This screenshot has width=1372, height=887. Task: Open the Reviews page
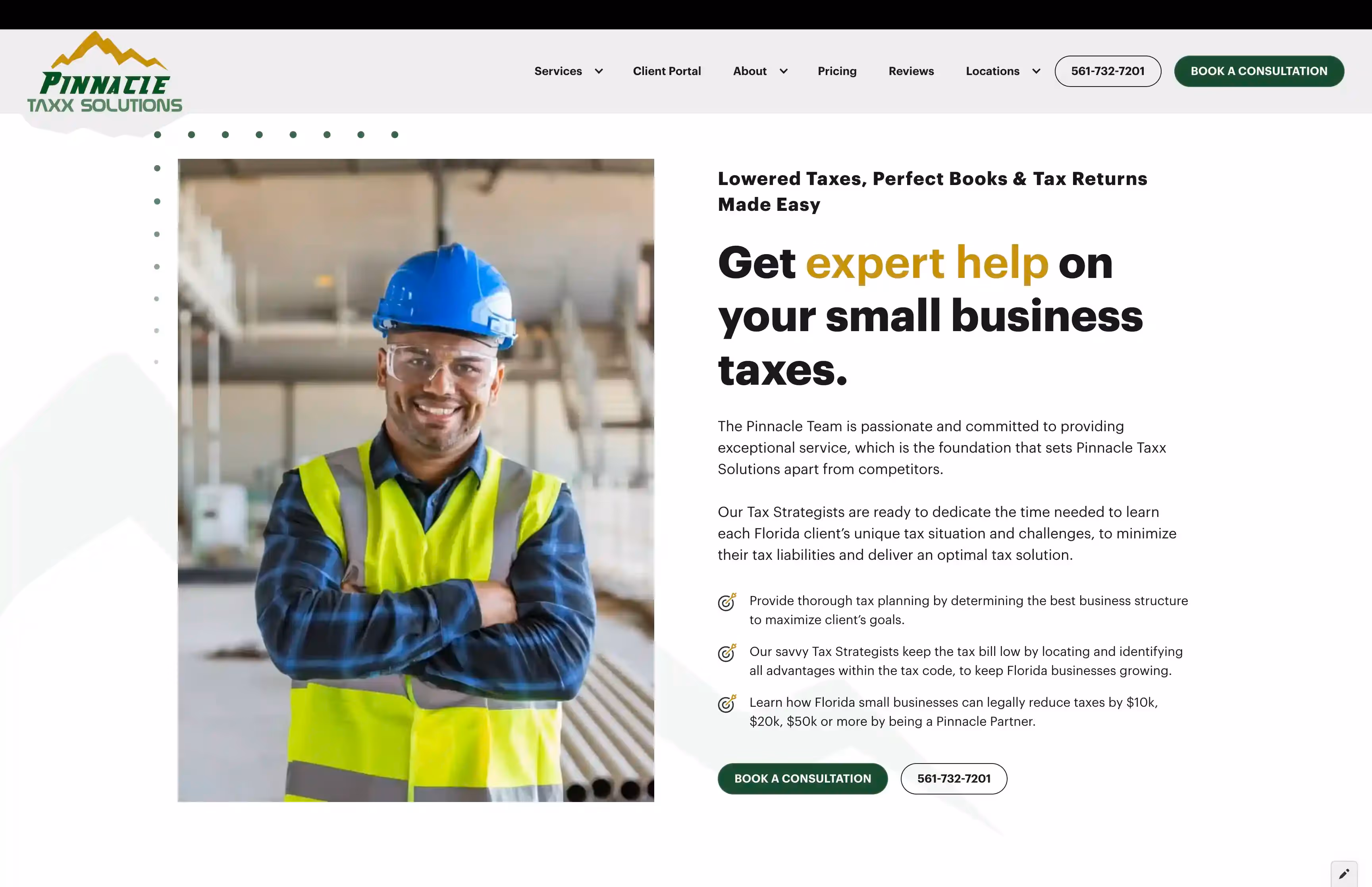coord(911,71)
